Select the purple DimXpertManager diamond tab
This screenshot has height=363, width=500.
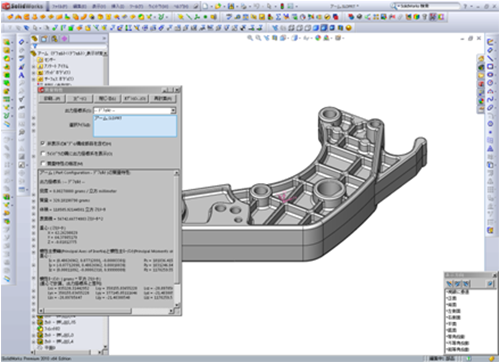(64, 39)
